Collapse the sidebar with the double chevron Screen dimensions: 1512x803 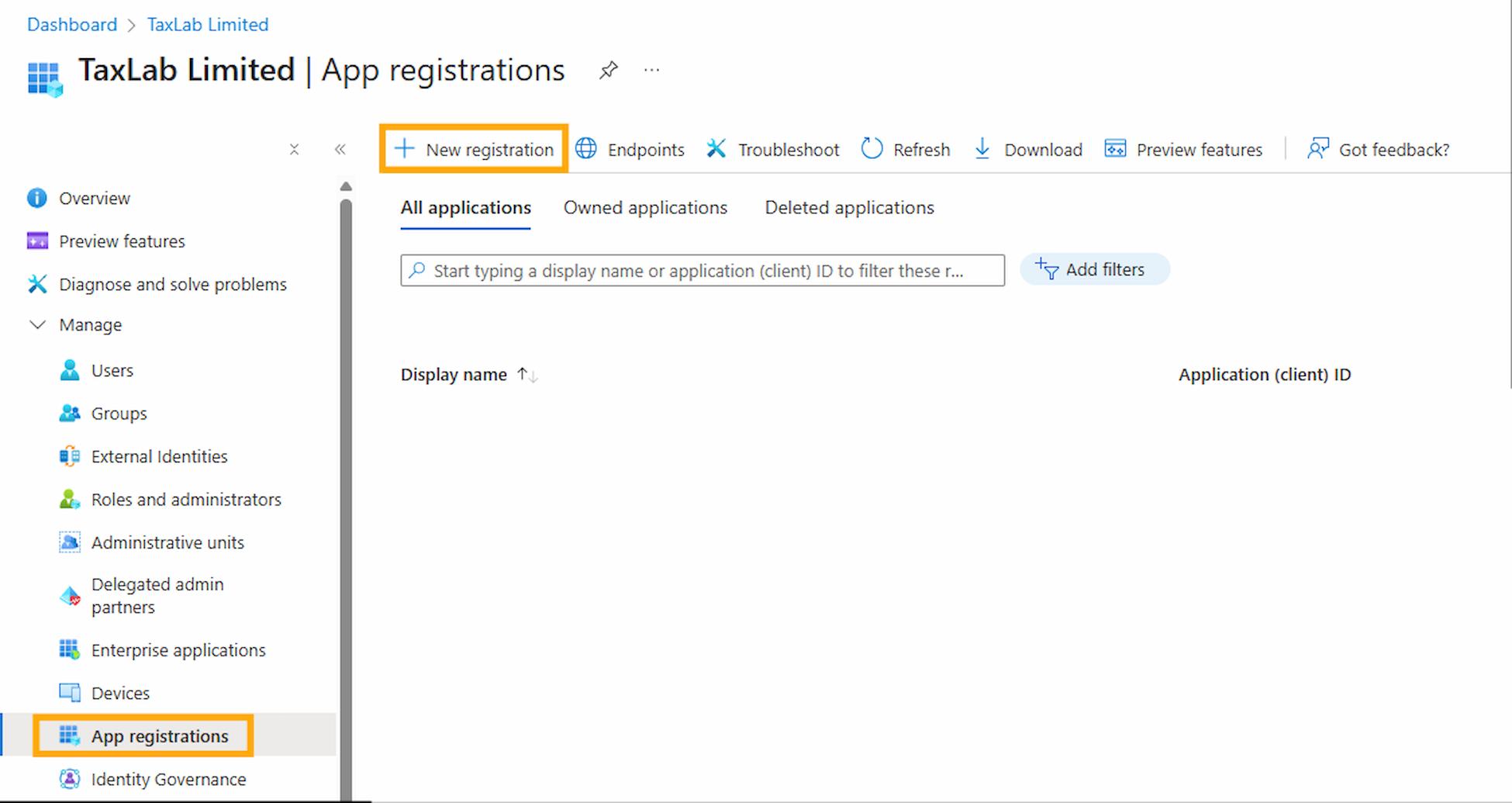[340, 149]
